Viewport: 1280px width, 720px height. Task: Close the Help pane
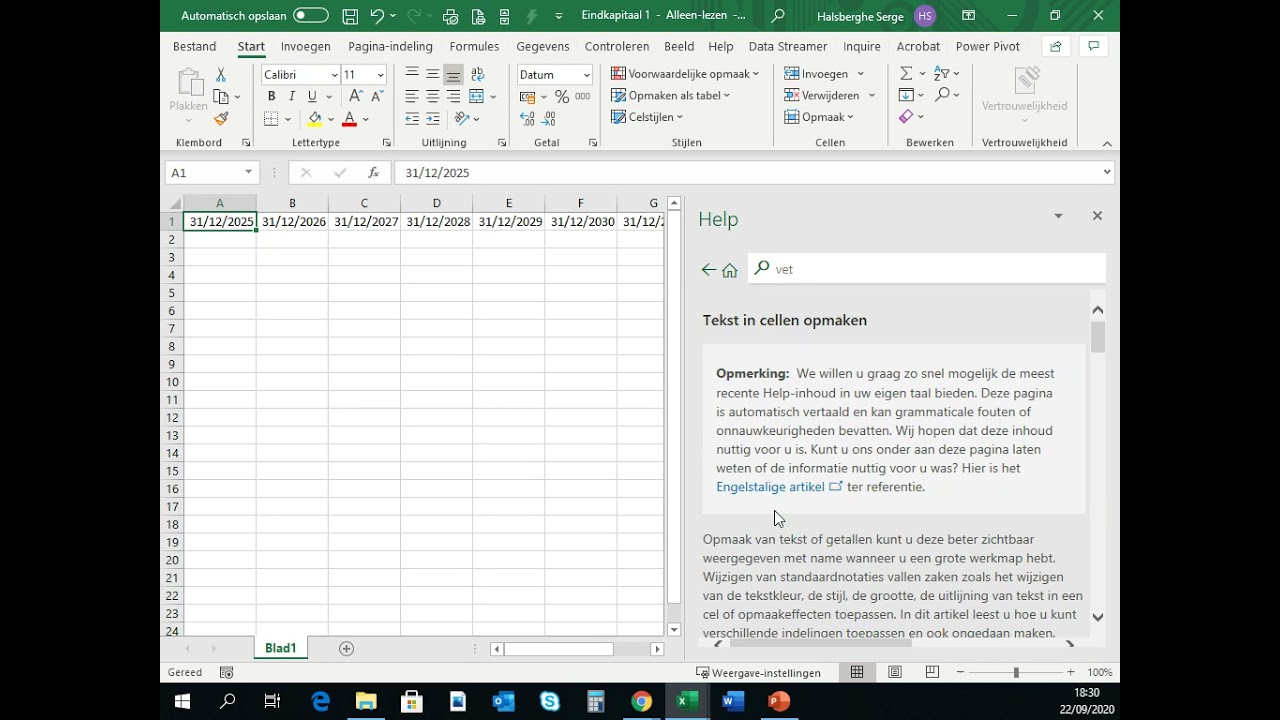click(x=1097, y=216)
